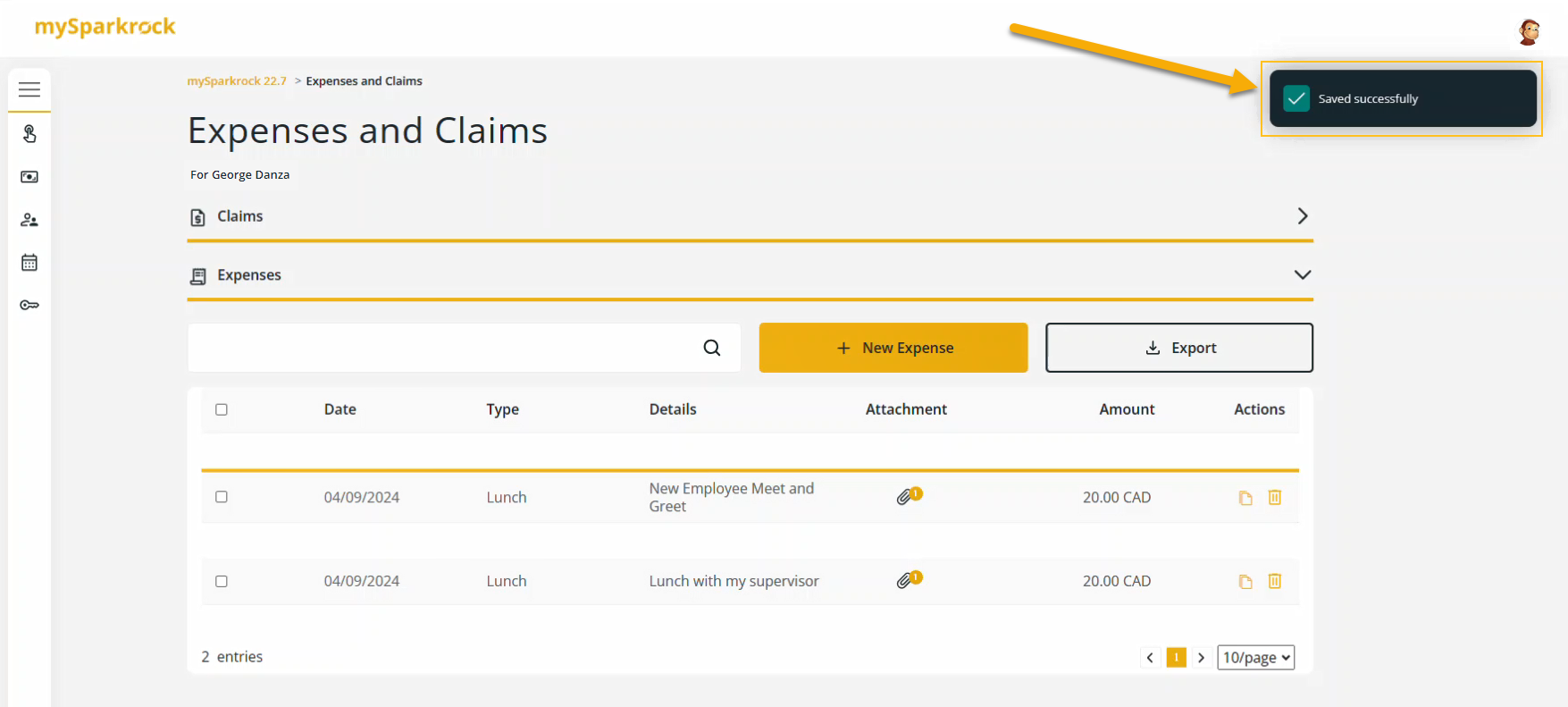Delete the Lunch with my supervisor expense
This screenshot has height=707, width=1568.
click(x=1275, y=582)
